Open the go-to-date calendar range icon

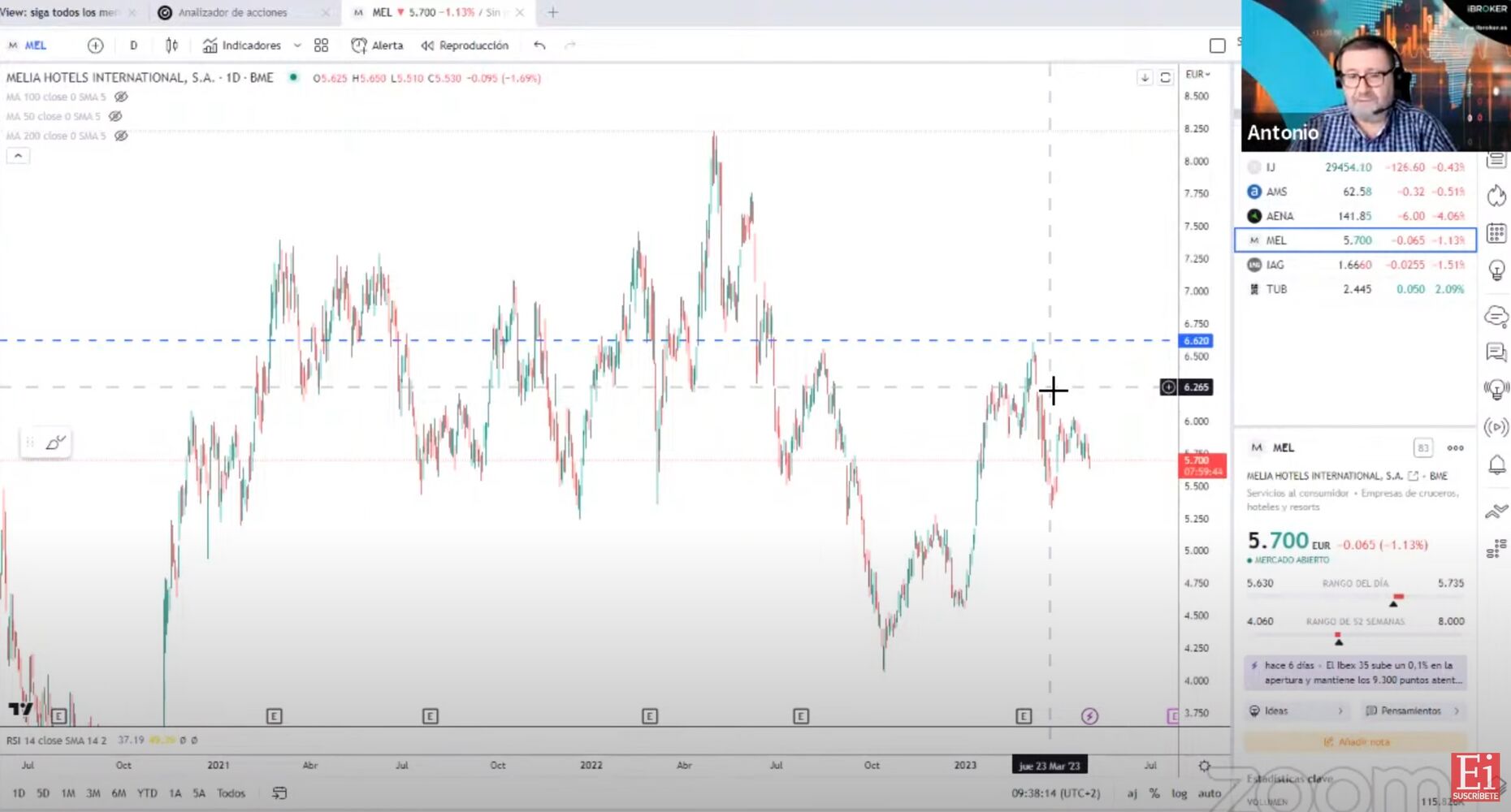pos(279,793)
